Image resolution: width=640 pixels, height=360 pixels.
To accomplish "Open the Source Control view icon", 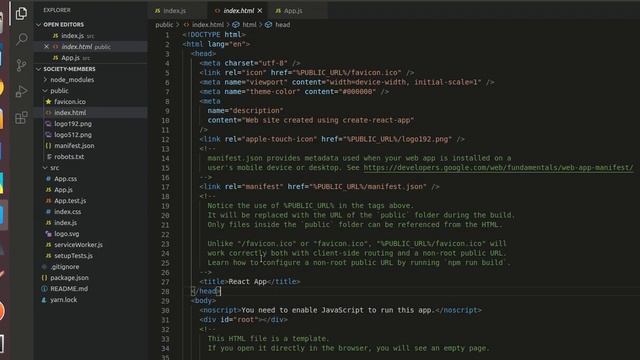I will pos(21,65).
